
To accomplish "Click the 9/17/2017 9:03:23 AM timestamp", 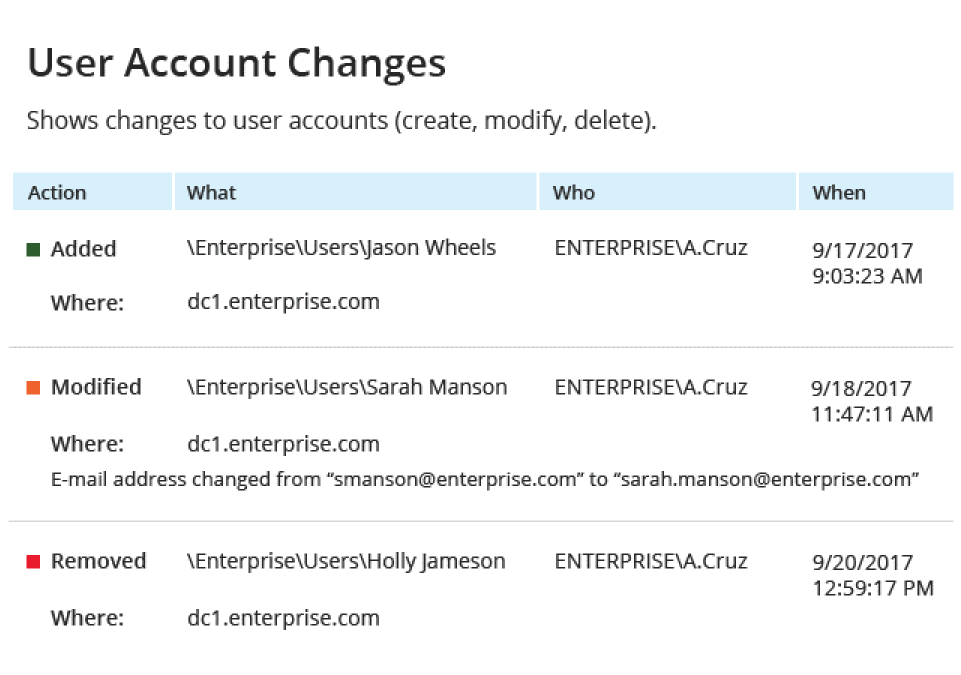I will coord(866,263).
